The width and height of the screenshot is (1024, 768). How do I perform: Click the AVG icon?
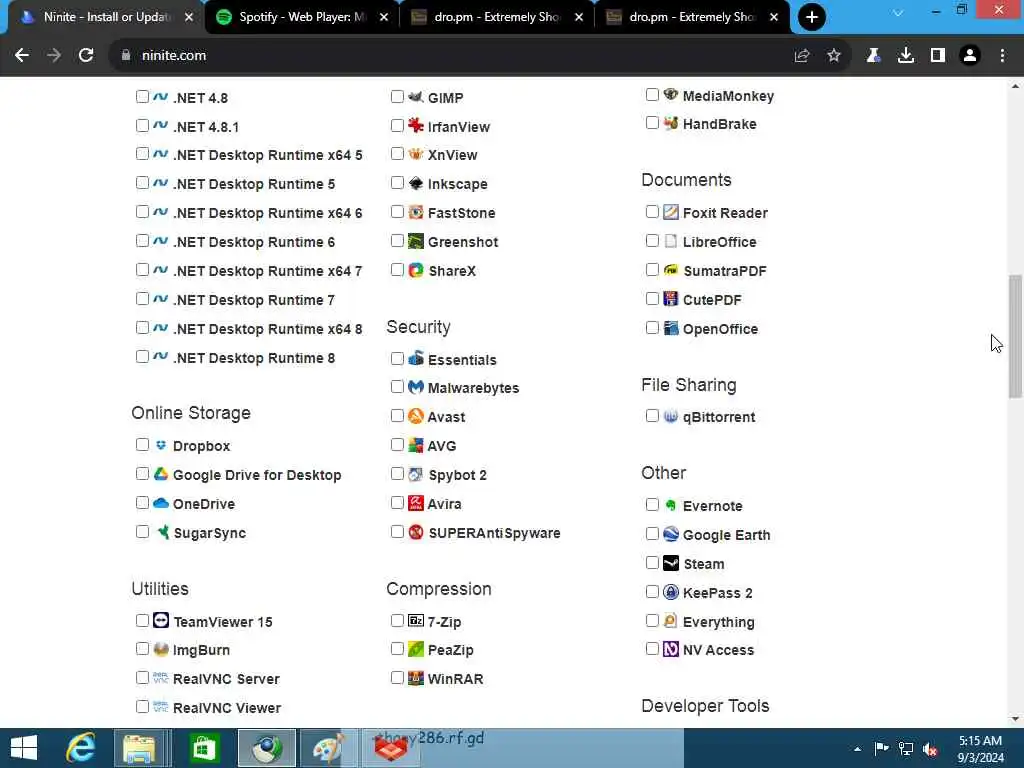(x=416, y=445)
